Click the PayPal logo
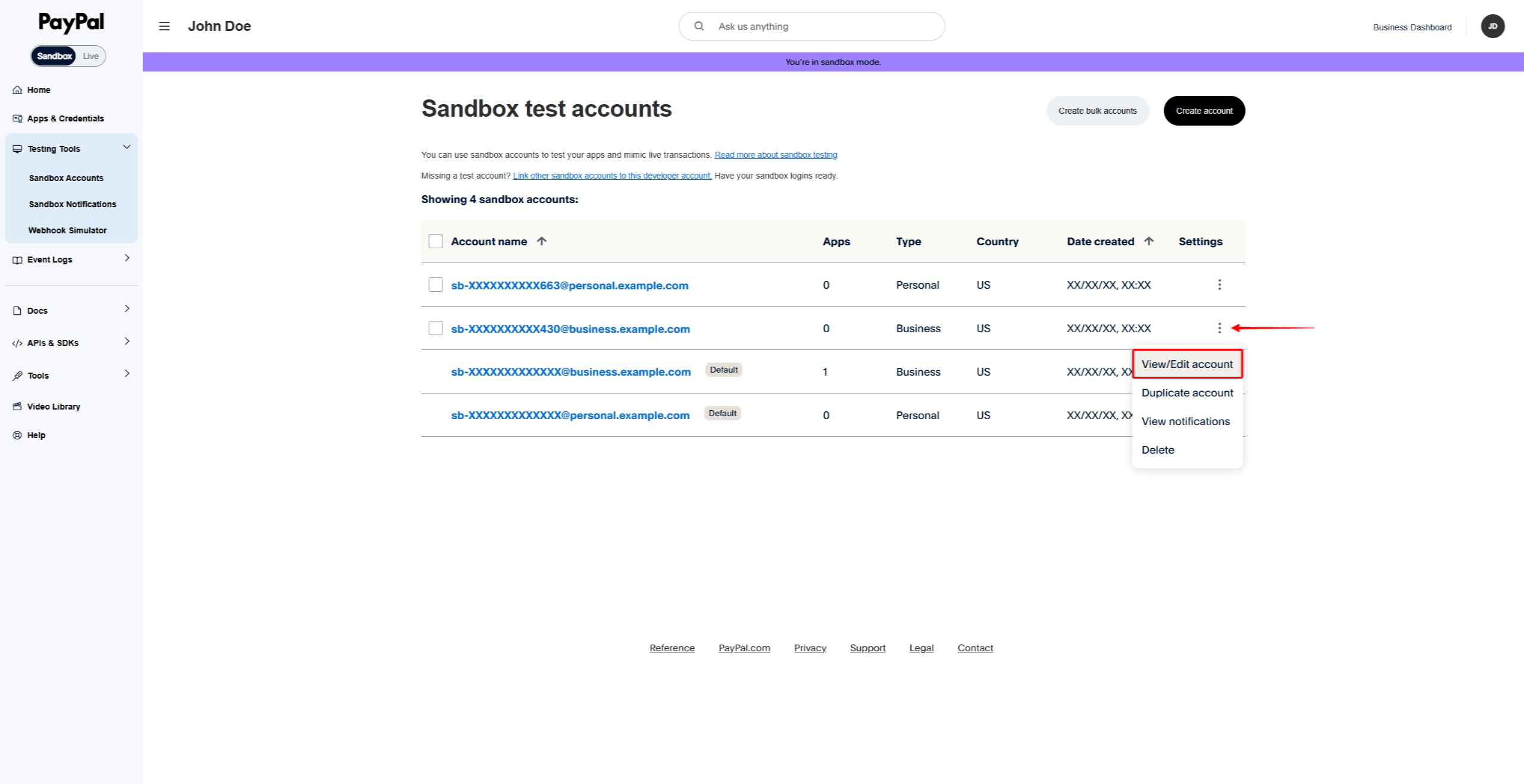This screenshot has height=784, width=1524. pos(70,23)
